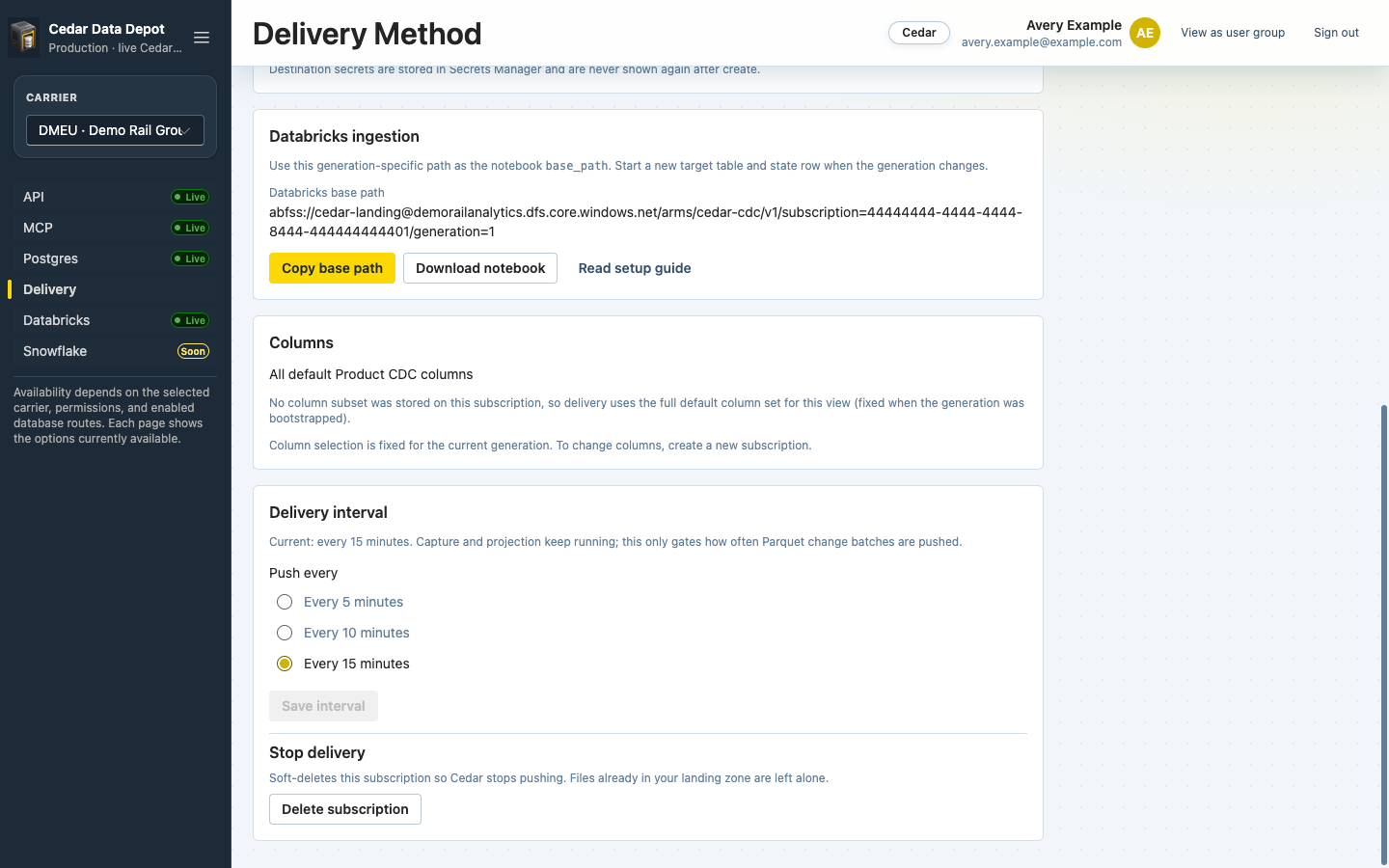Click the 'Push every' label
This screenshot has width=1389, height=868.
[303, 573]
